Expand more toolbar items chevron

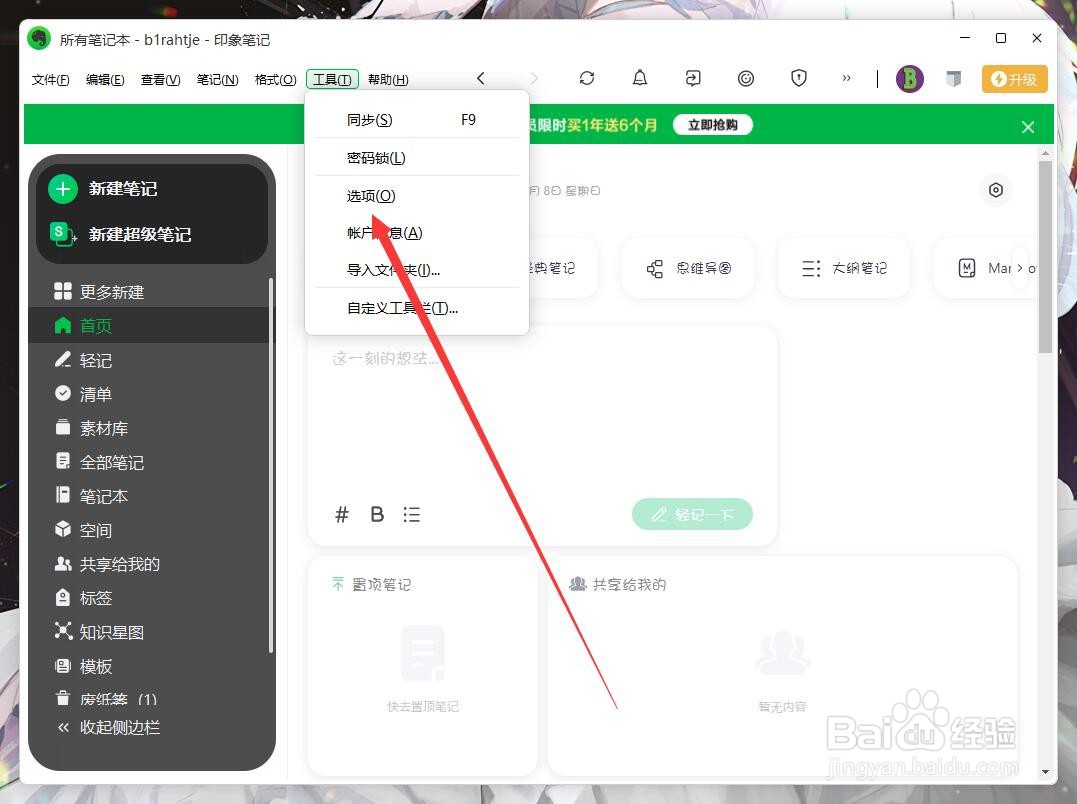tap(846, 78)
